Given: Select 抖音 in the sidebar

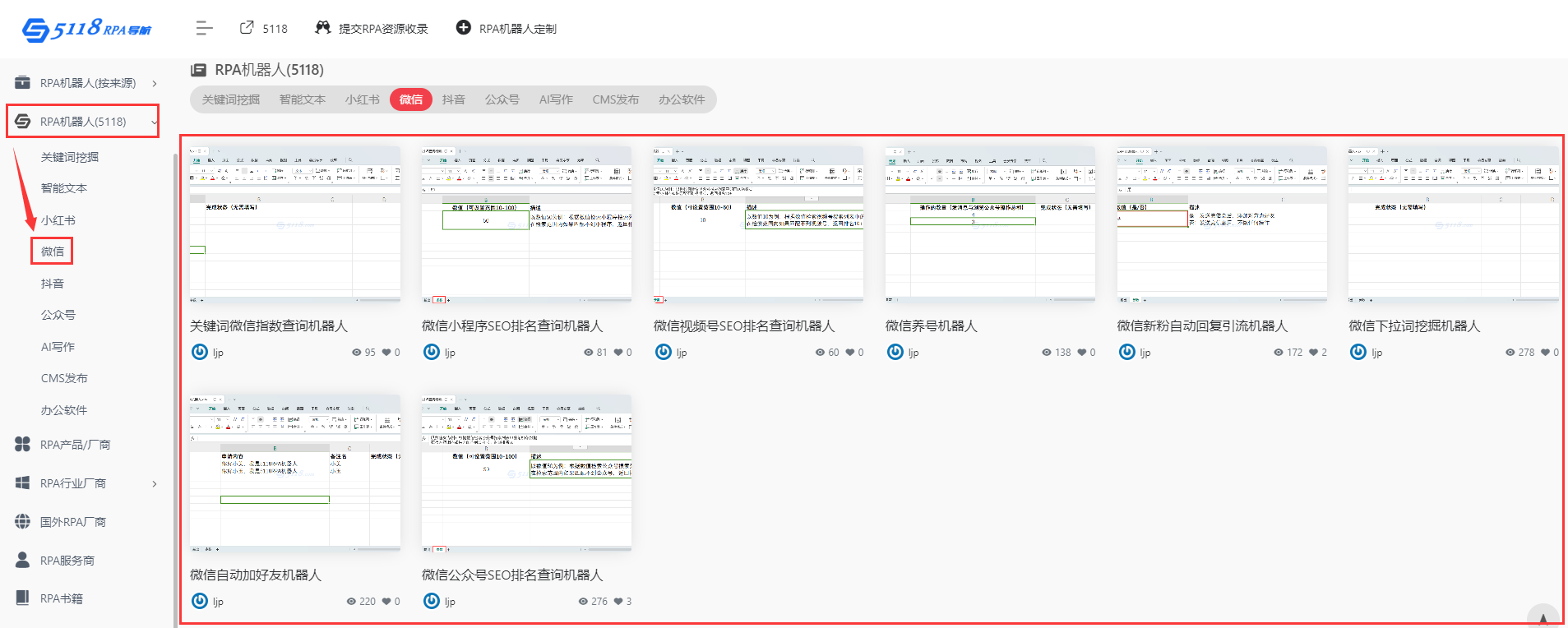Looking at the screenshot, I should point(53,284).
